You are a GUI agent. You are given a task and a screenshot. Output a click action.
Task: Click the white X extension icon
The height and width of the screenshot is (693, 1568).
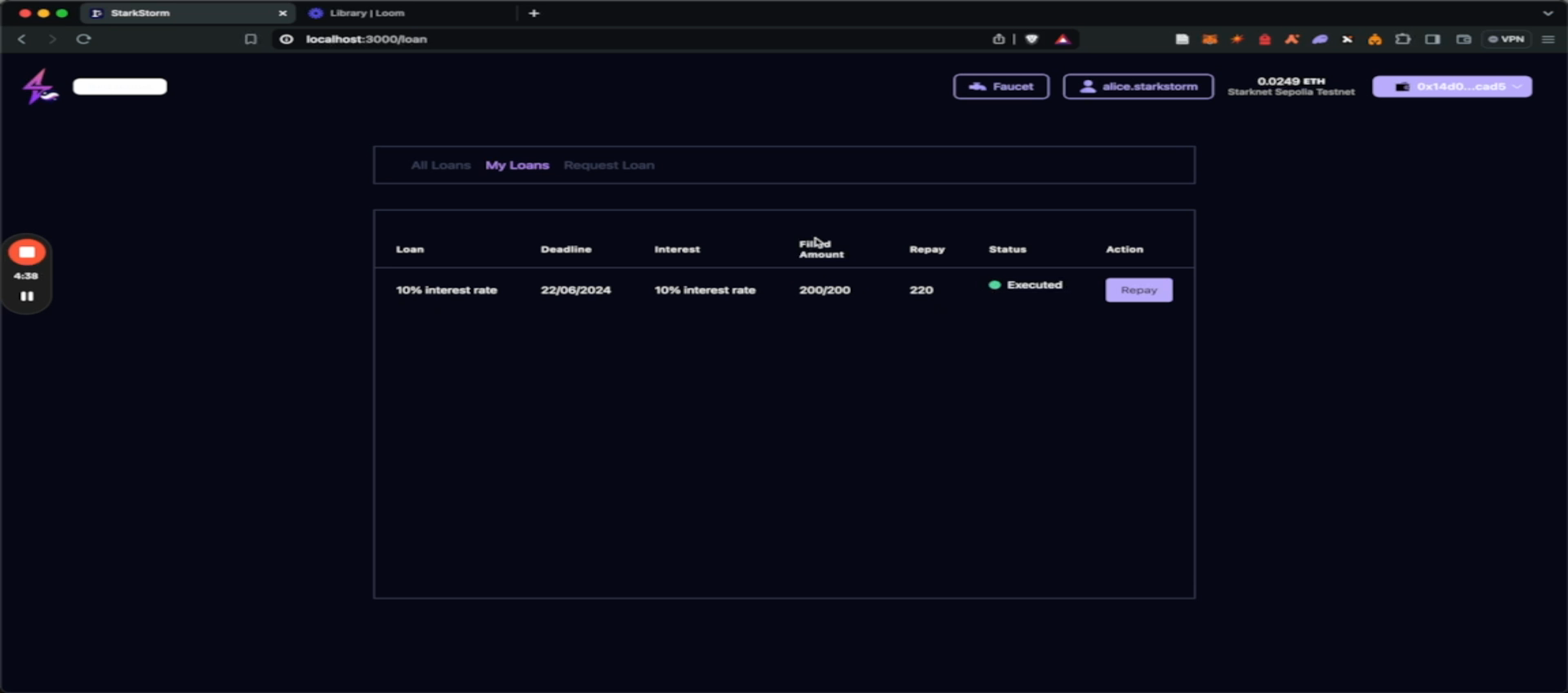(1347, 39)
